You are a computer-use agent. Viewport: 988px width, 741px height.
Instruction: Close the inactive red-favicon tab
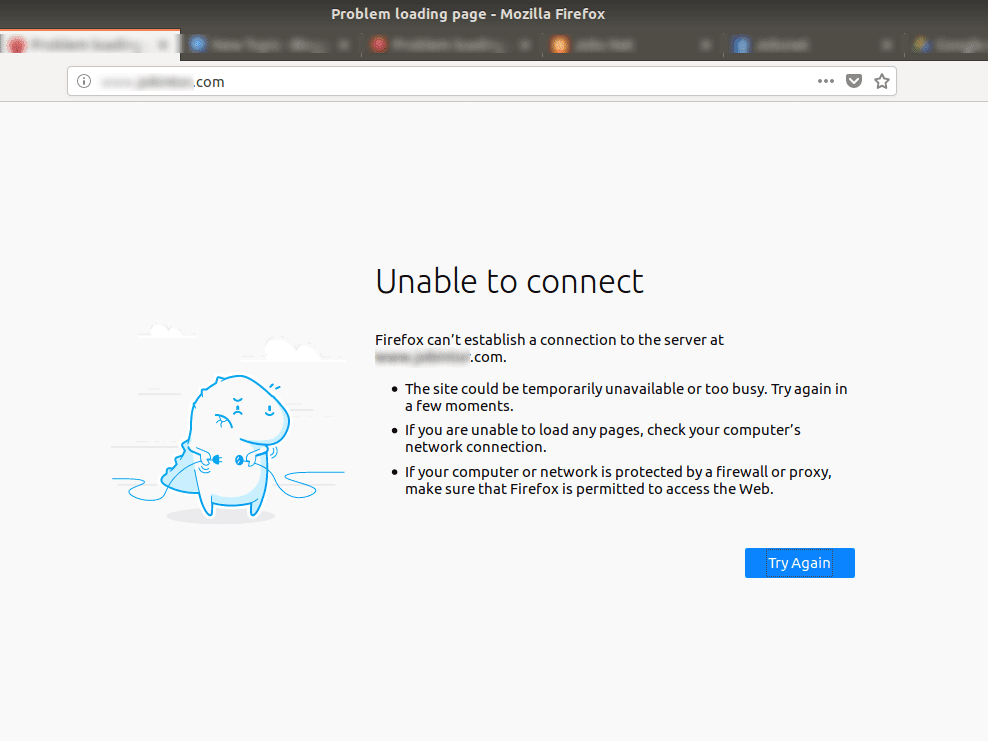pyautogui.click(x=525, y=45)
